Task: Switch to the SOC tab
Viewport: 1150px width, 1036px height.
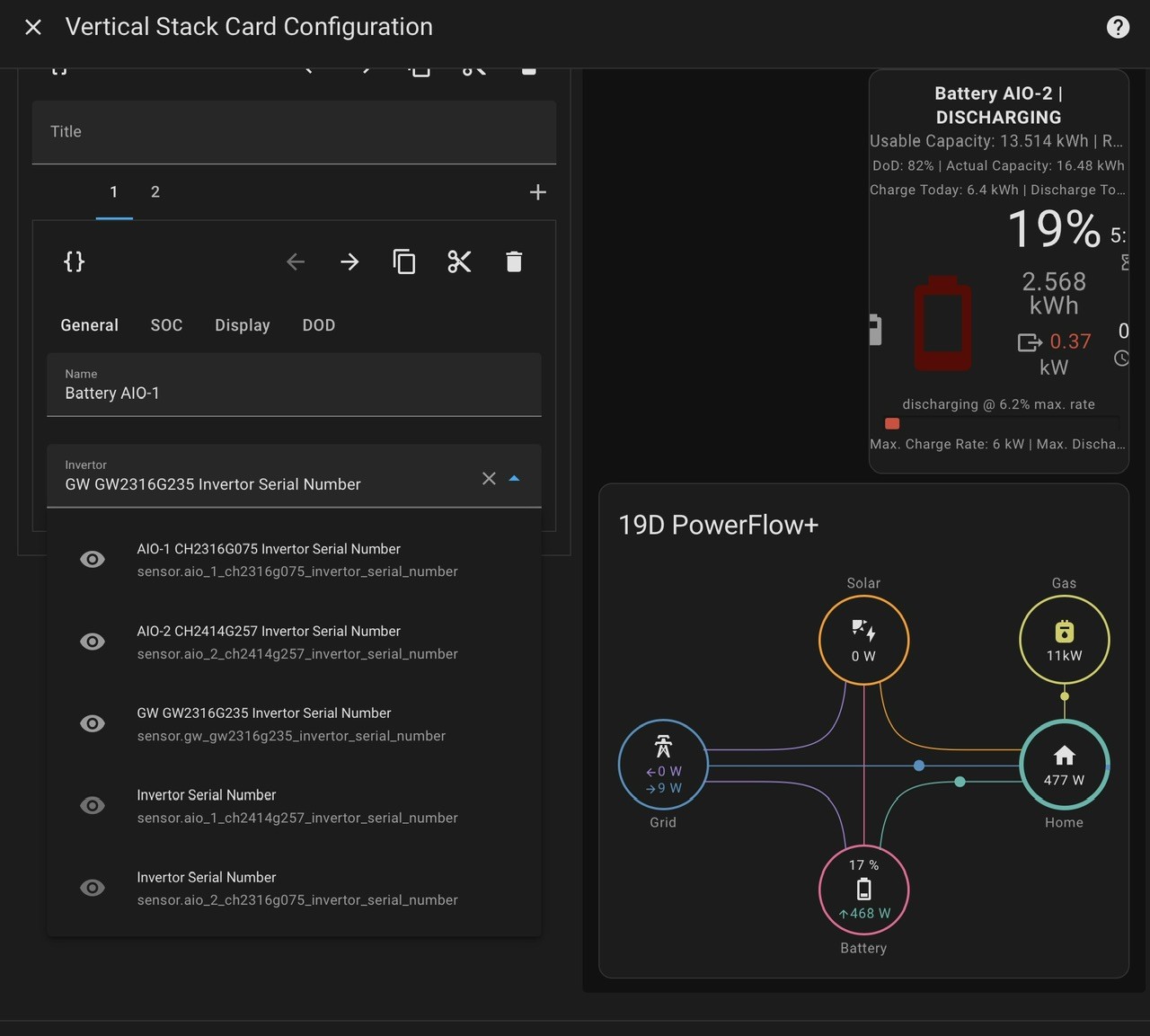Action: pyautogui.click(x=166, y=325)
